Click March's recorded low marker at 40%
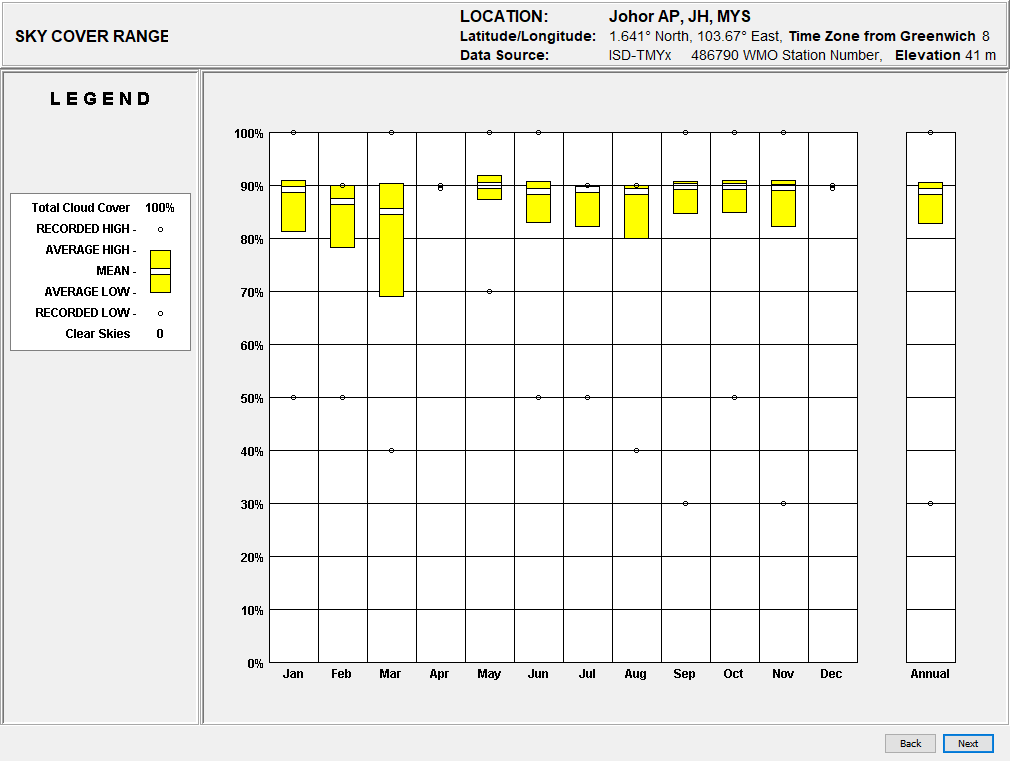This screenshot has height=761, width=1010. [391, 450]
